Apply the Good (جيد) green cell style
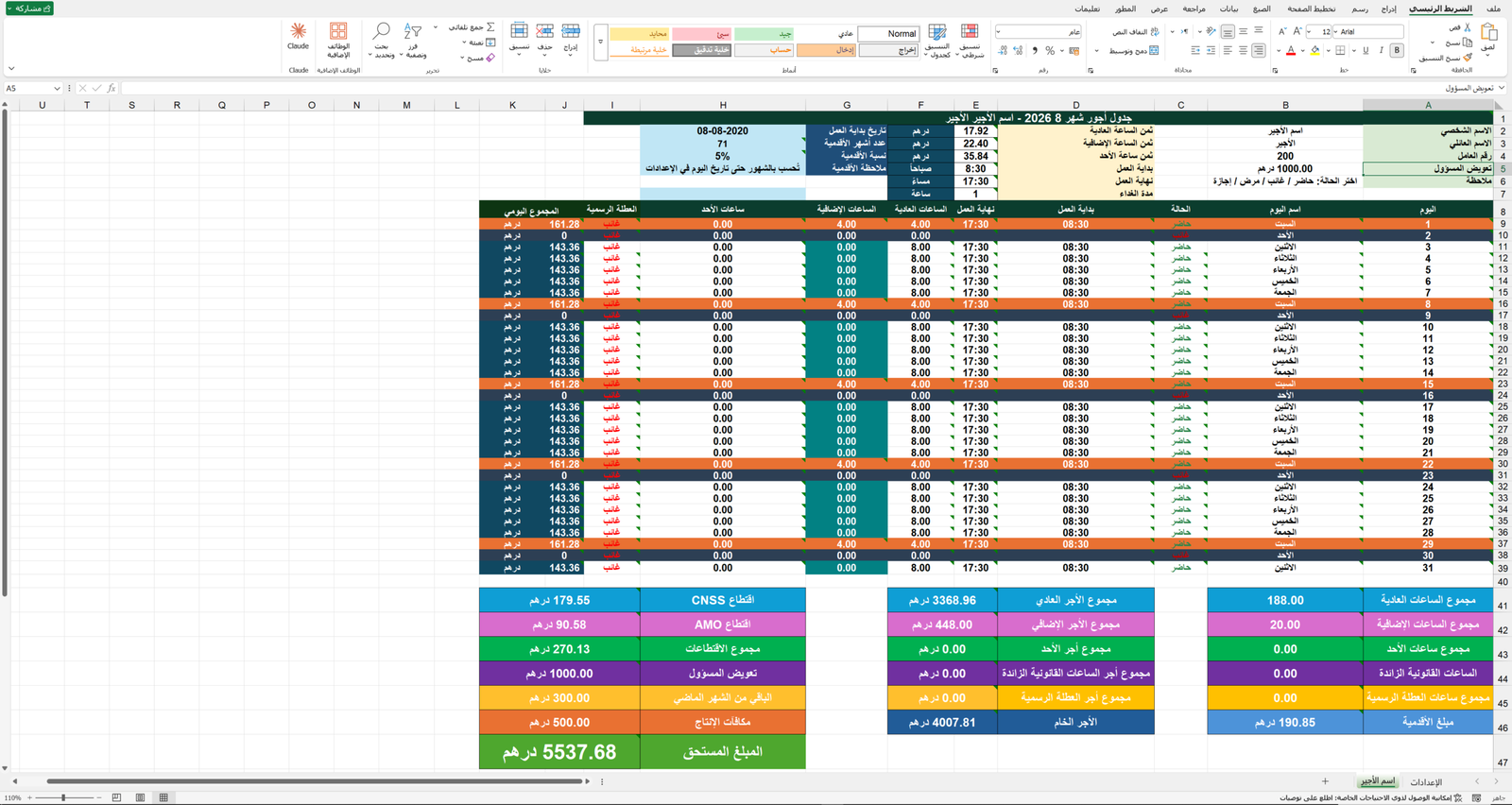The height and width of the screenshot is (805, 1512). [764, 33]
